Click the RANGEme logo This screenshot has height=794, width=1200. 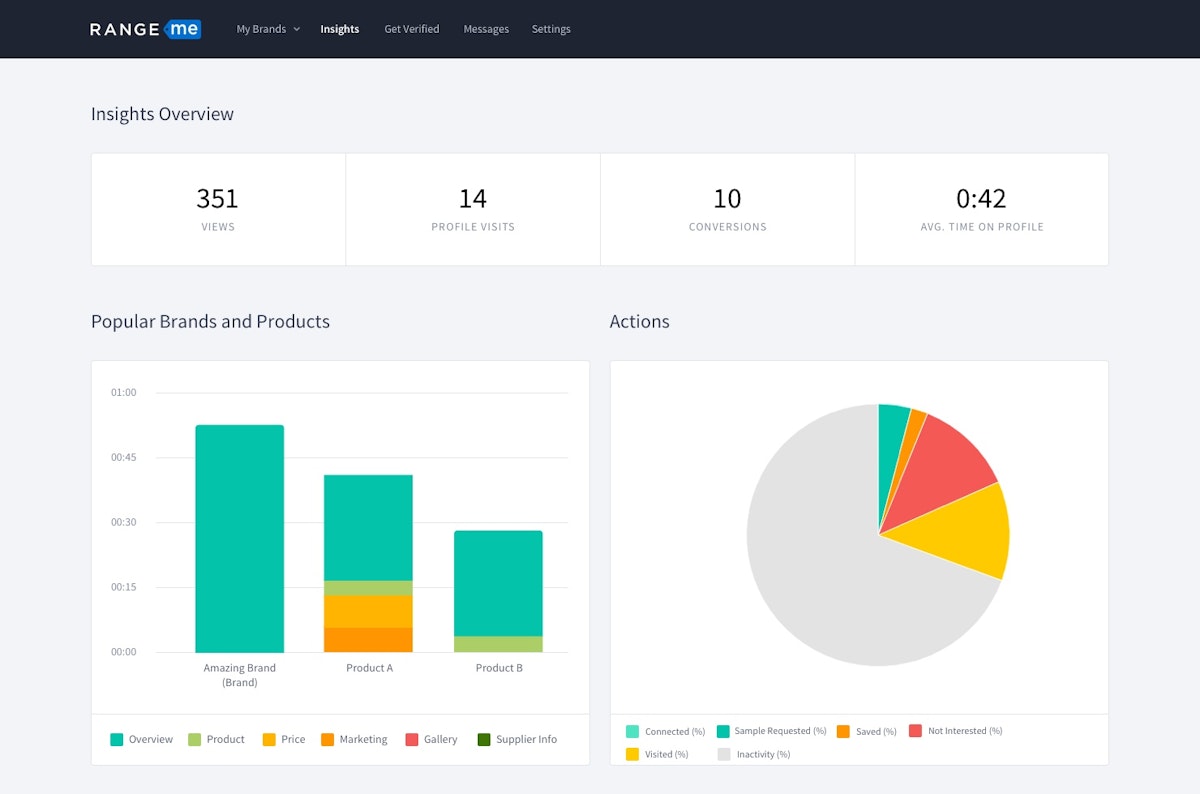point(144,29)
